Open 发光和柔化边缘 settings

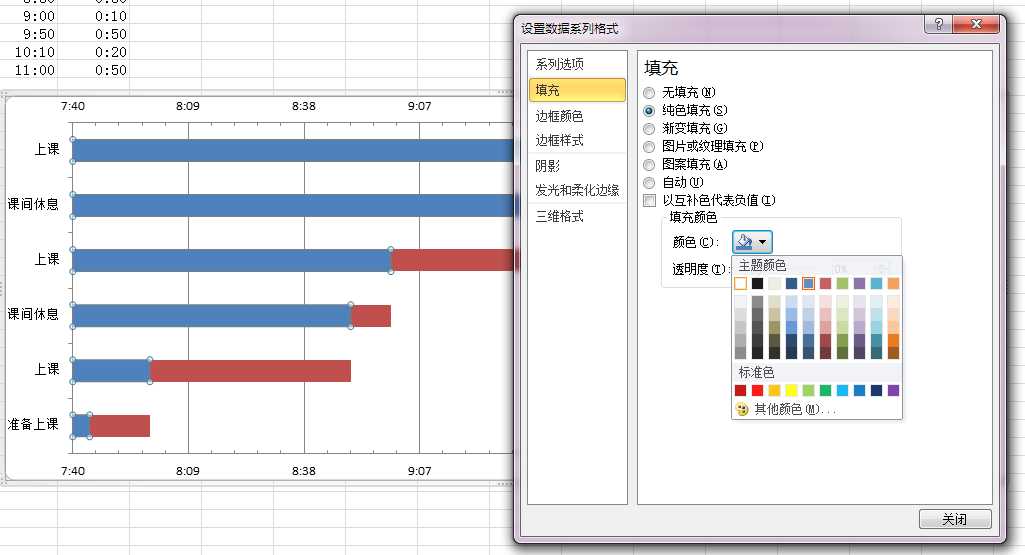click(x=577, y=190)
